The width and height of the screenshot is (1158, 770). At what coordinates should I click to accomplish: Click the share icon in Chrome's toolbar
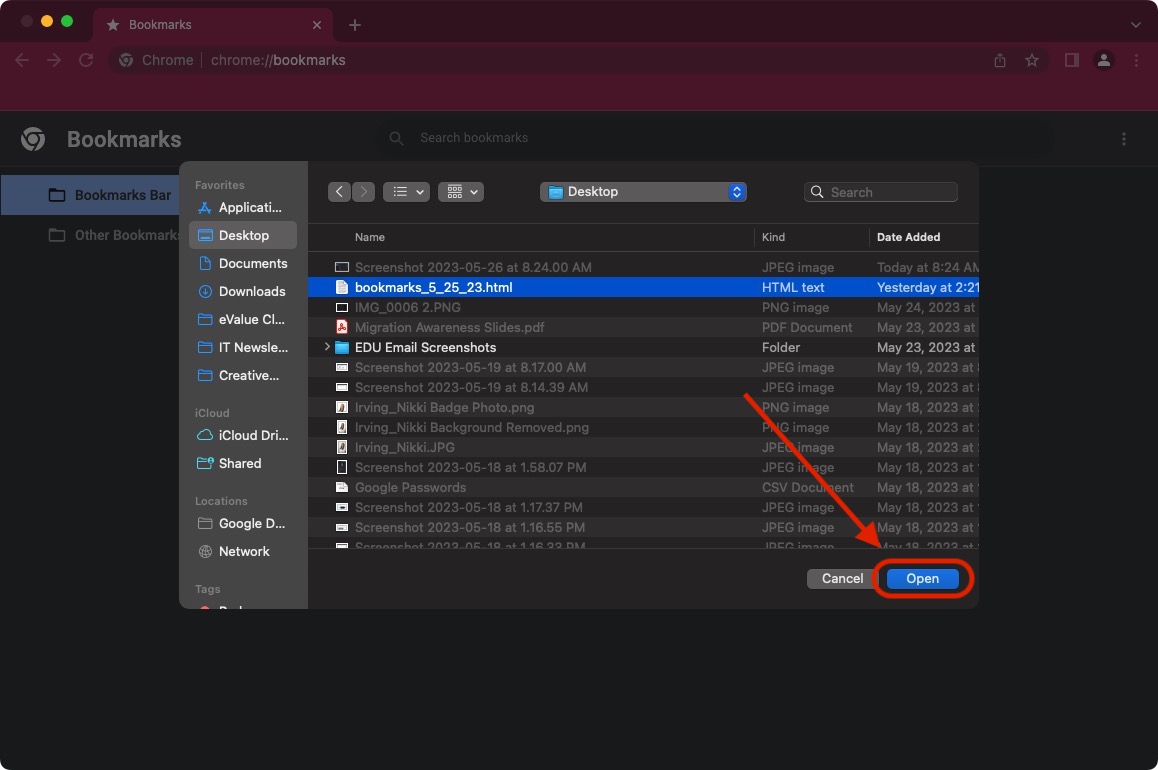click(999, 60)
